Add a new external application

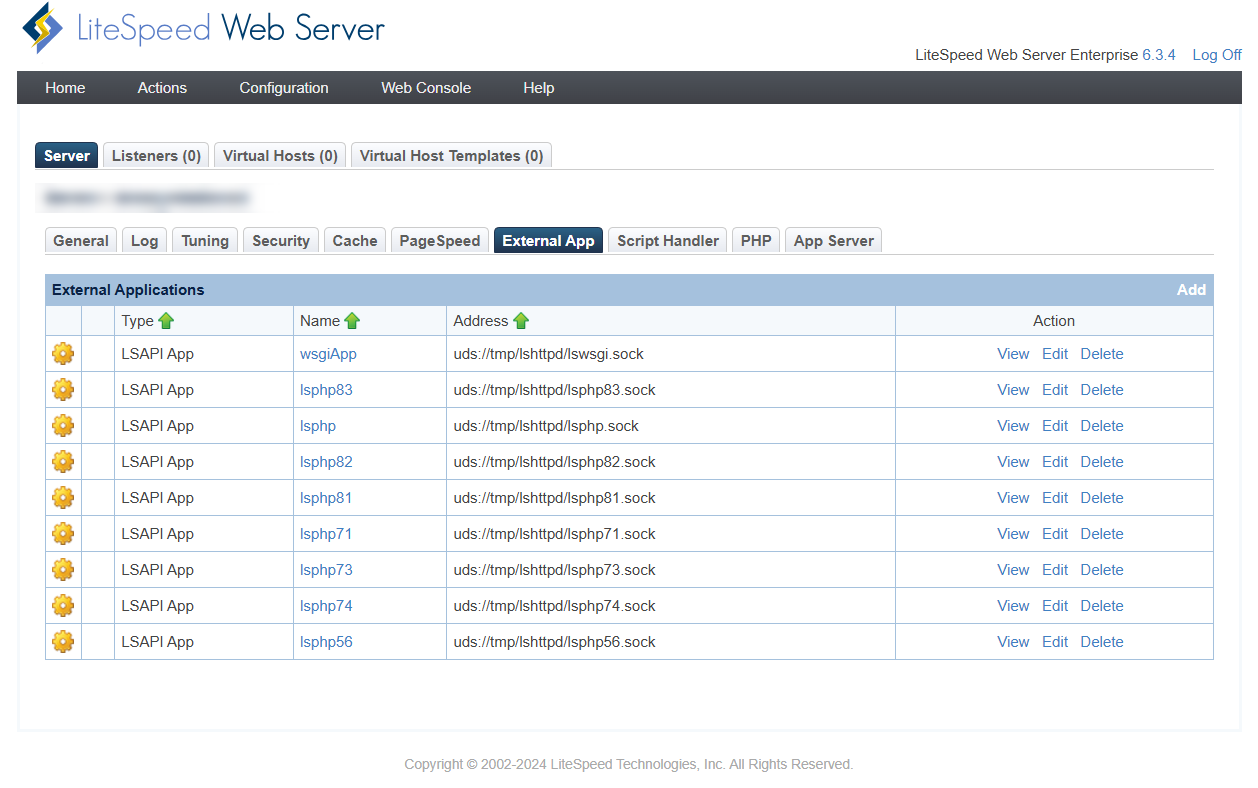1191,290
